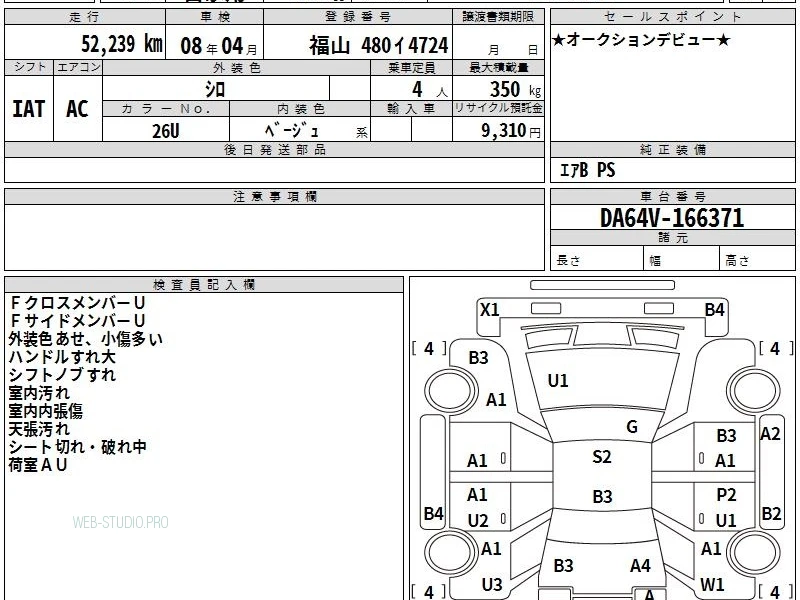Viewport: 800px width, 600px height.
Task: Select chassis number DA64V-166371
Action: click(x=672, y=218)
